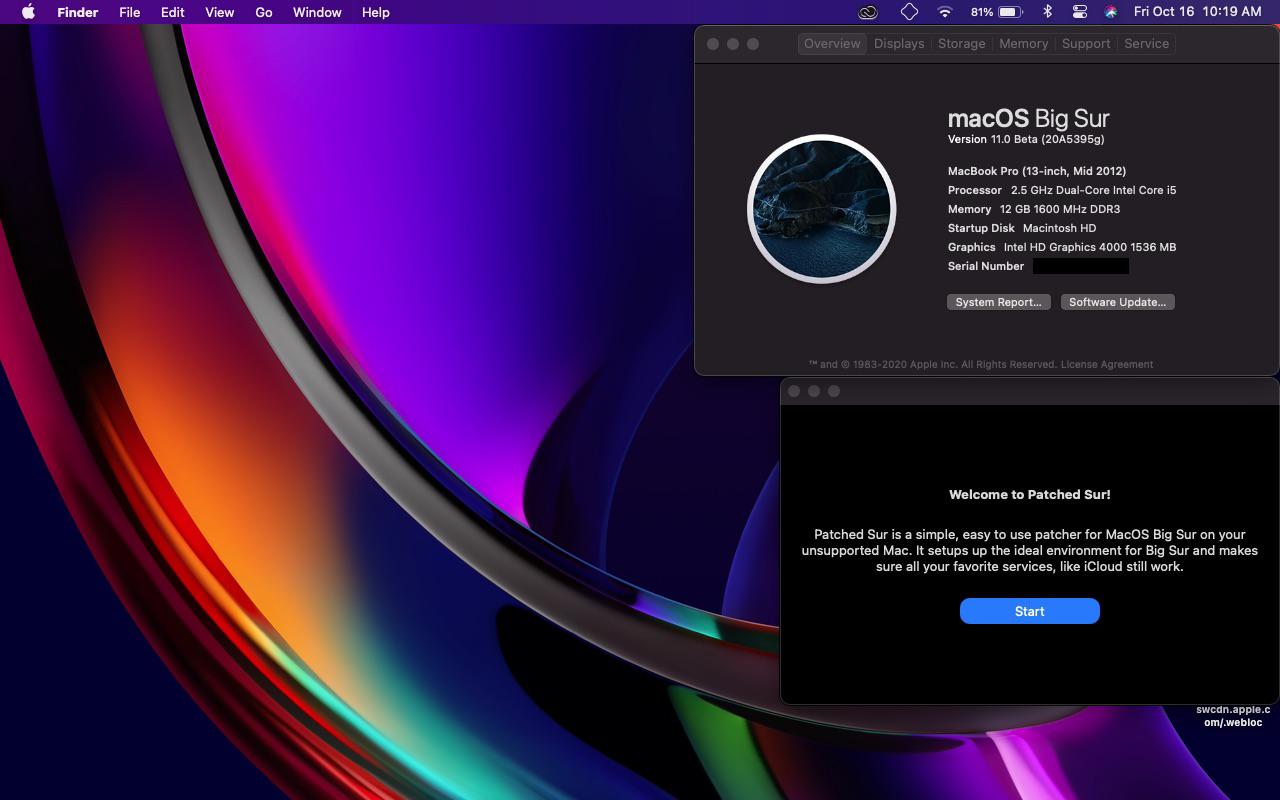Start the Patched Sur setup
Viewport: 1280px width, 800px height.
[1029, 611]
